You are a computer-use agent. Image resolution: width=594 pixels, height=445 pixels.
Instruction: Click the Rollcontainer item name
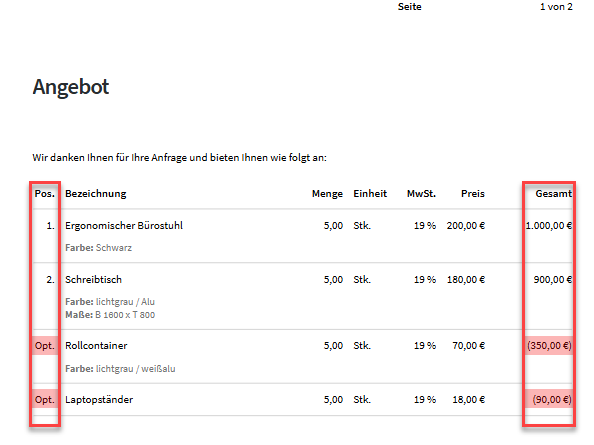point(96,345)
